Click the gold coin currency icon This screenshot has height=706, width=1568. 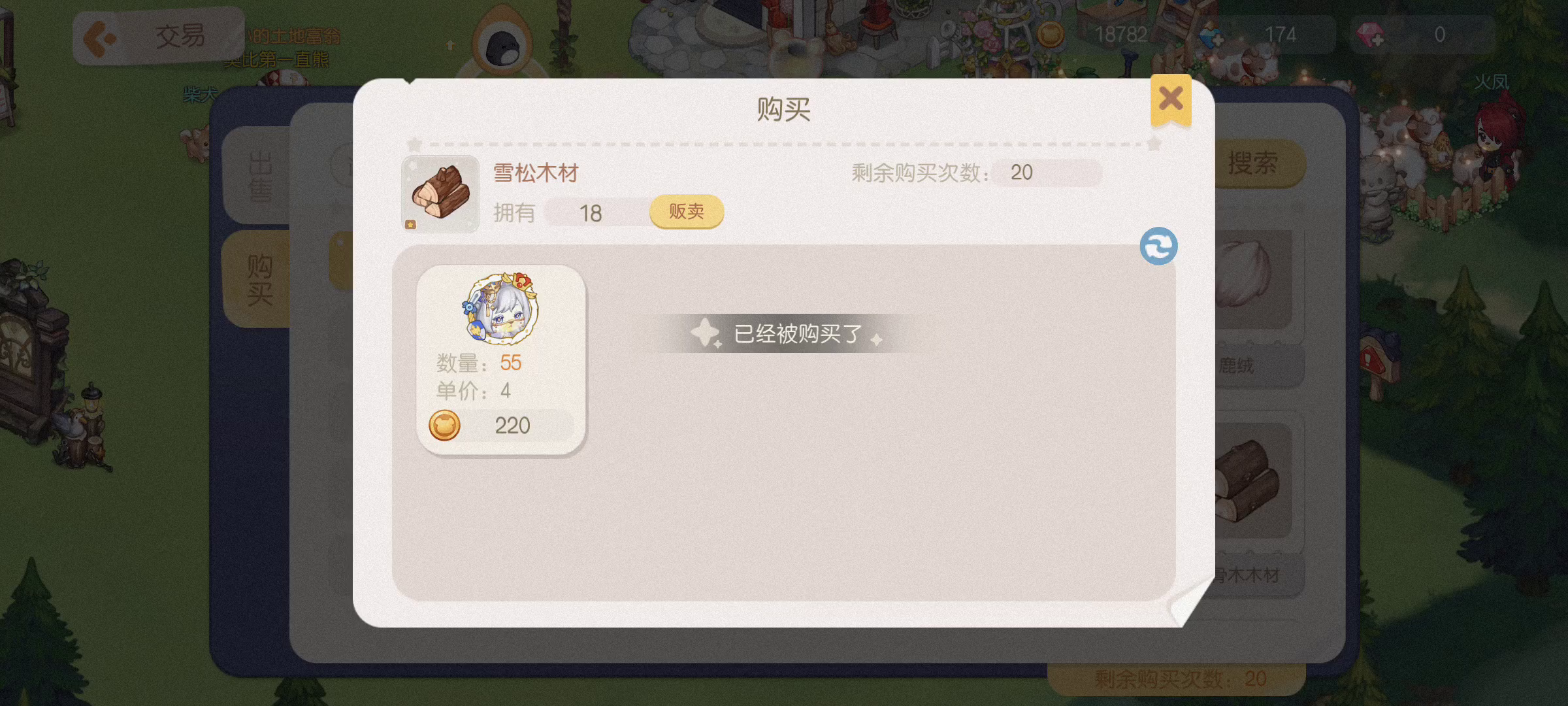(1050, 34)
